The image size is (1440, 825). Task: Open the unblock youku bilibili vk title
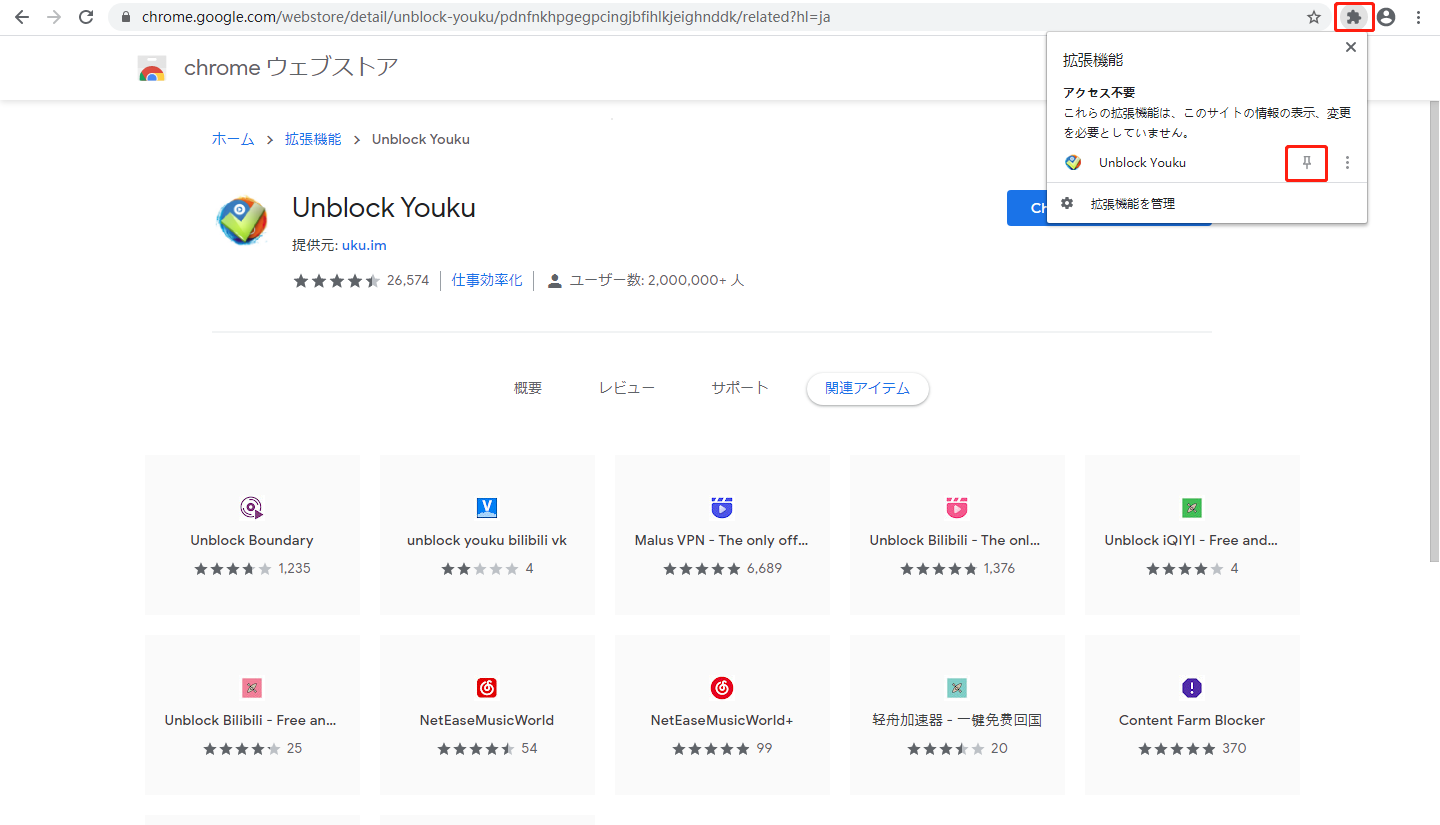[487, 541]
